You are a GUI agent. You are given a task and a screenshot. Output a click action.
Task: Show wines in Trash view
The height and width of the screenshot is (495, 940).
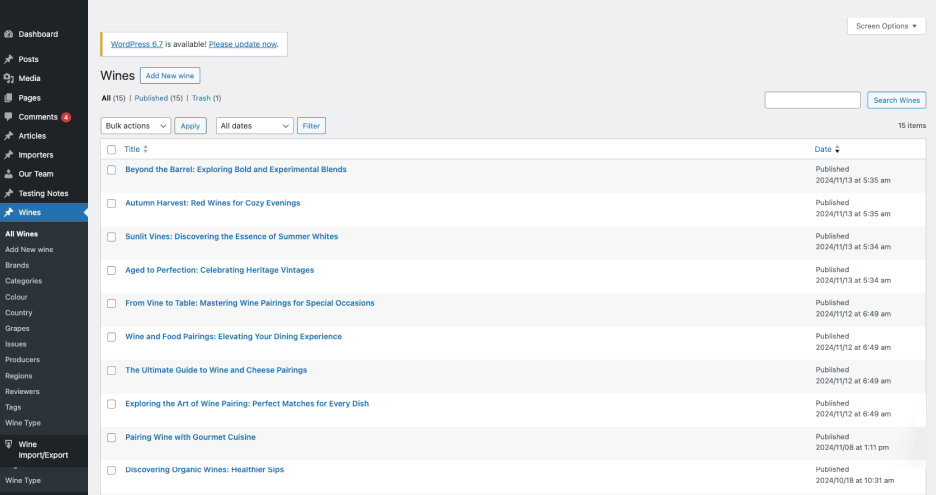(x=206, y=98)
